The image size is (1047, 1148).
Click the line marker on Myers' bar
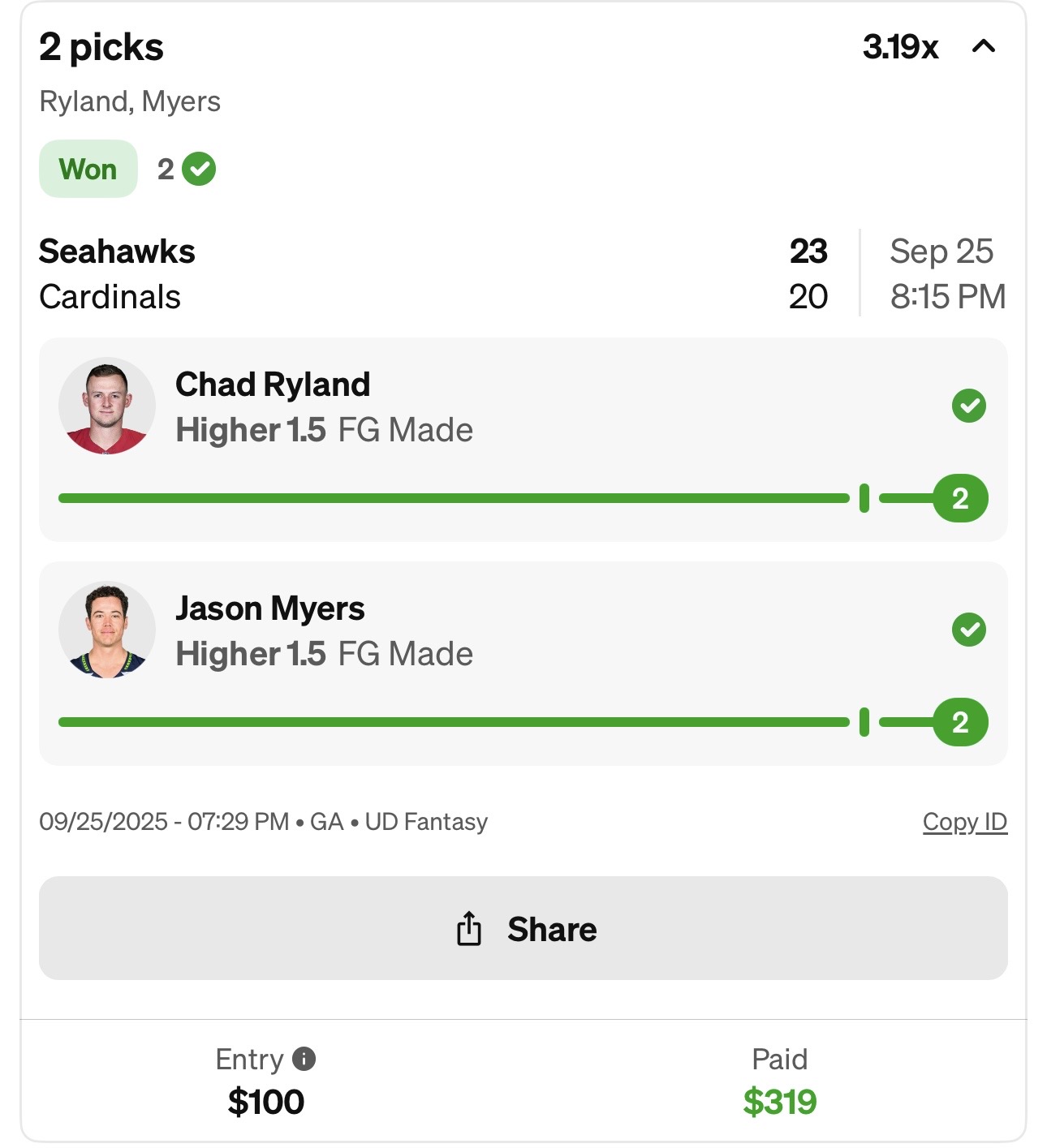point(864,722)
